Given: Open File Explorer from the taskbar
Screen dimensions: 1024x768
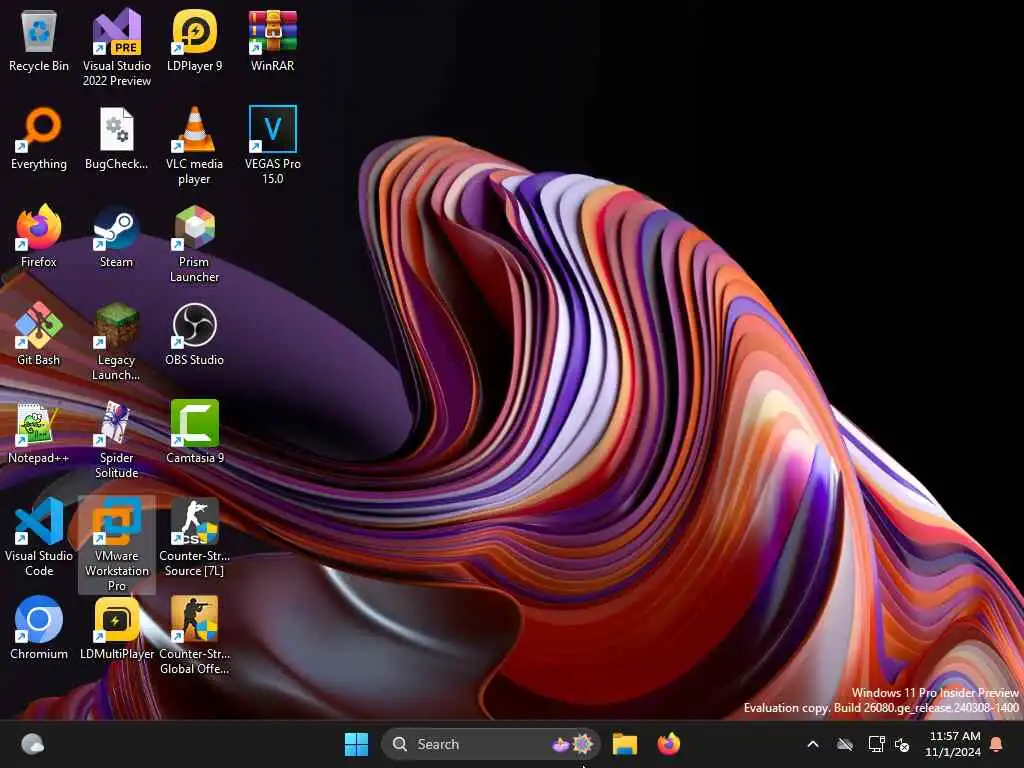Looking at the screenshot, I should tap(624, 744).
